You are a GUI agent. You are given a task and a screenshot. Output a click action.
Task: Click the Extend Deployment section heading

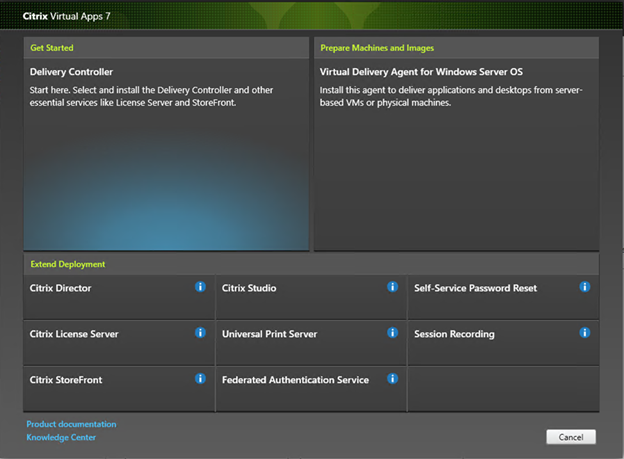pos(68,264)
